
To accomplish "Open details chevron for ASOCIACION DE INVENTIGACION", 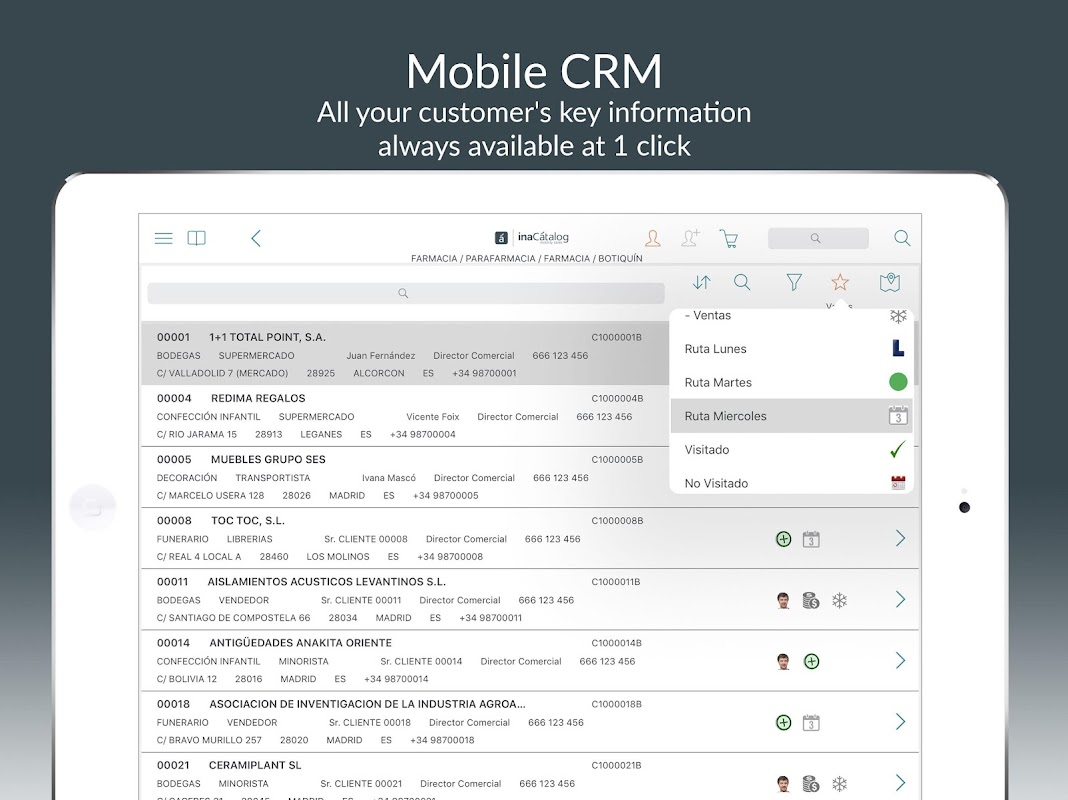I will pos(900,722).
